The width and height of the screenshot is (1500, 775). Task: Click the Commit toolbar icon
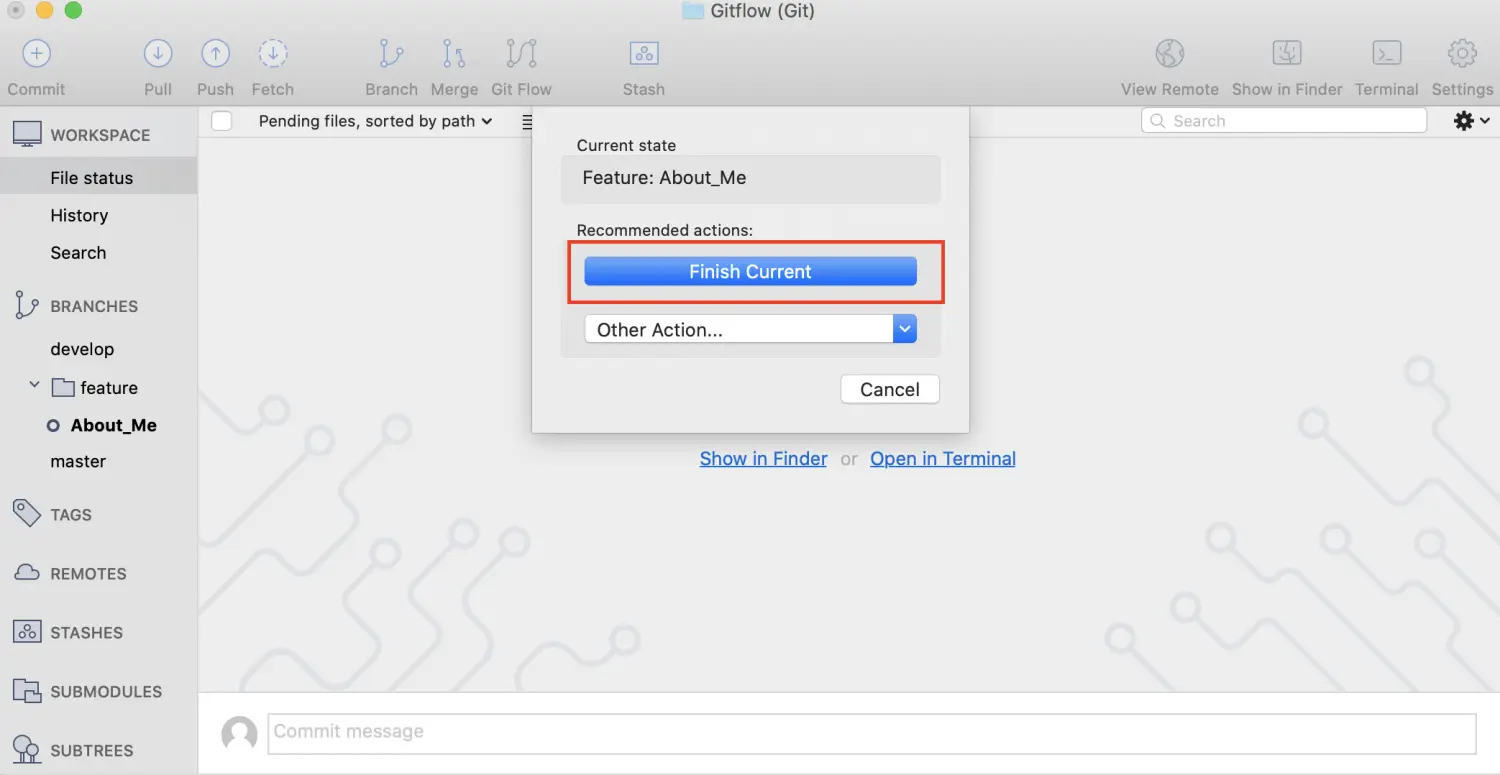click(36, 53)
